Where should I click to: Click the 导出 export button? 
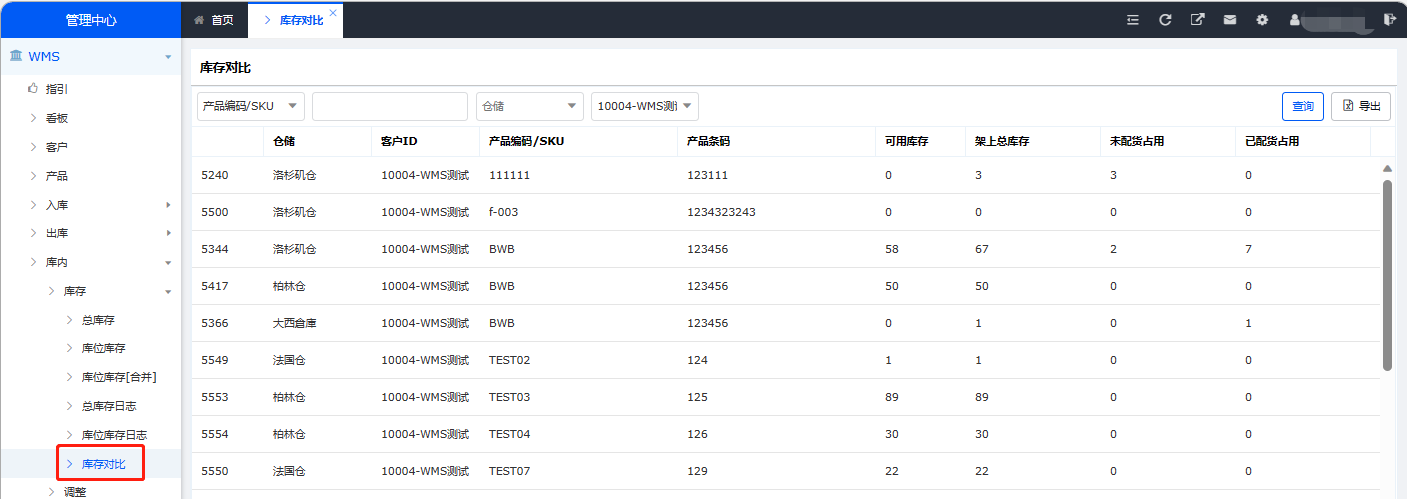tap(1361, 106)
